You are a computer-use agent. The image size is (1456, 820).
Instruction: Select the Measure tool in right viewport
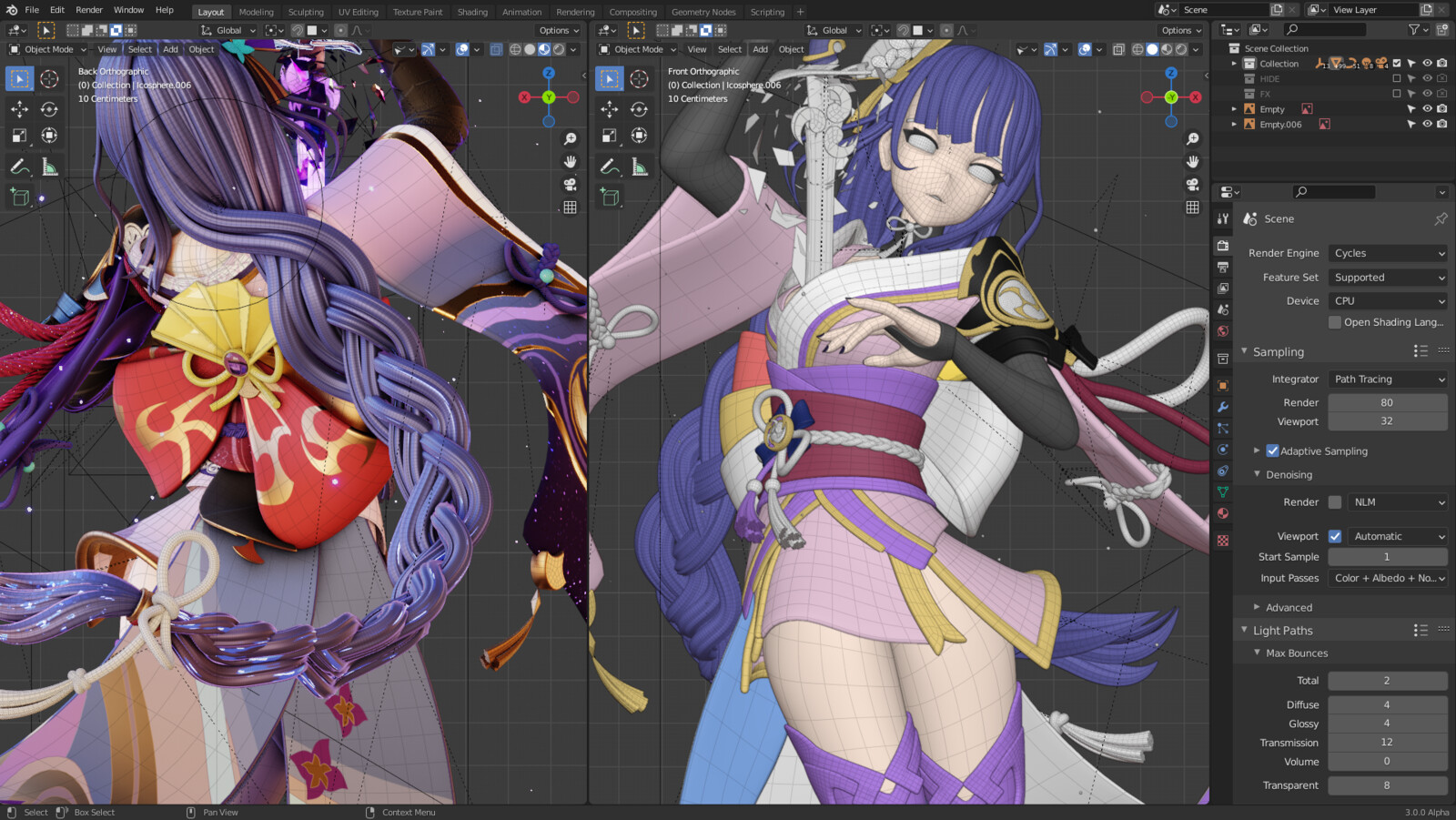click(x=639, y=167)
